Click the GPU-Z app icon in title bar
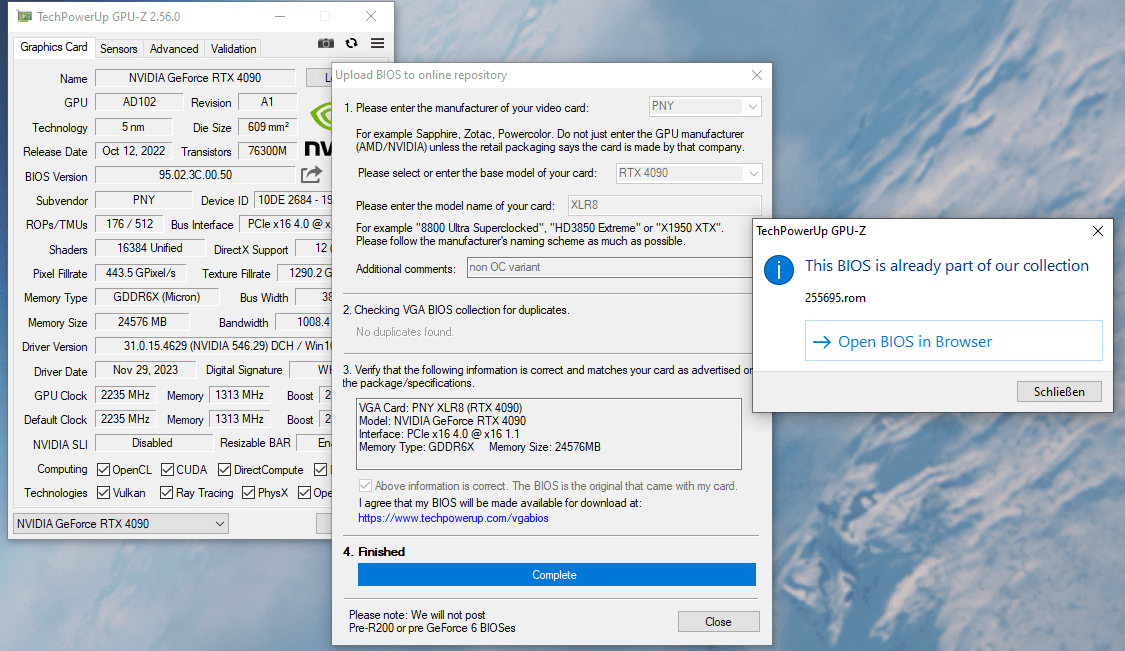 pos(24,16)
